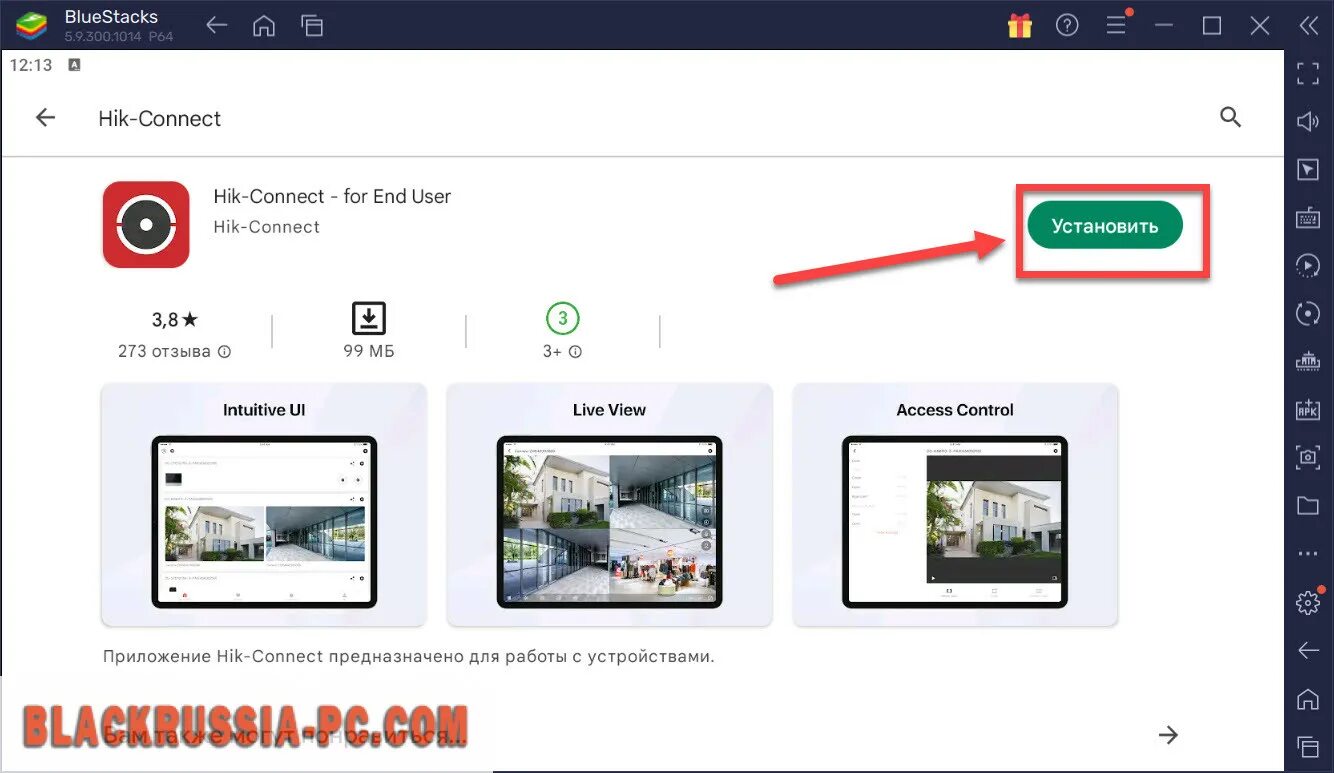Open the Hik-Connect developer link
This screenshot has width=1334, height=773.
coord(267,227)
